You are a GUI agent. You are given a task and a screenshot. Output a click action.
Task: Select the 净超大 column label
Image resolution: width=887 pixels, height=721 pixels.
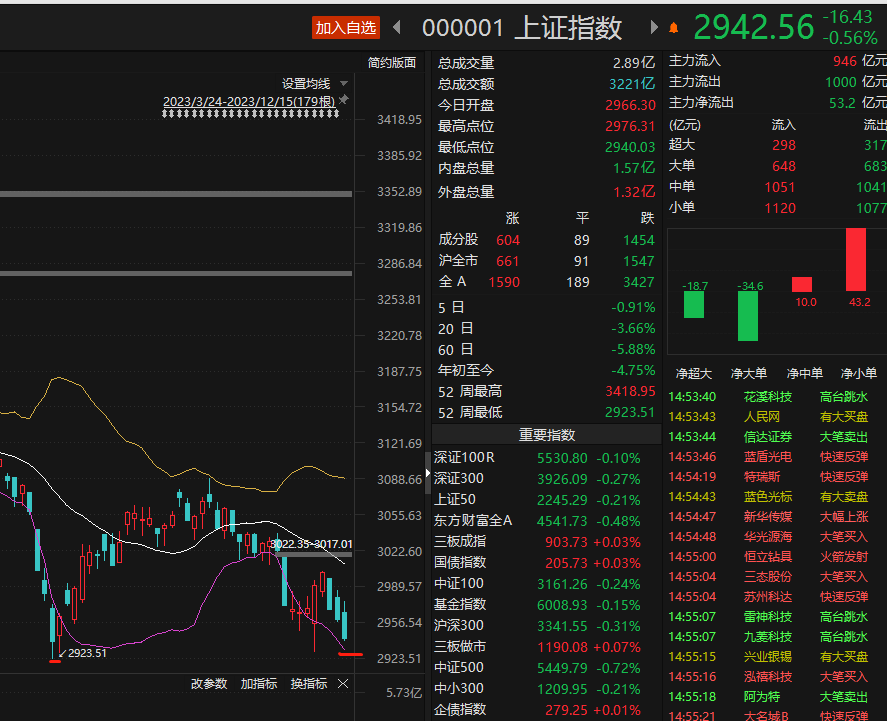pos(694,374)
